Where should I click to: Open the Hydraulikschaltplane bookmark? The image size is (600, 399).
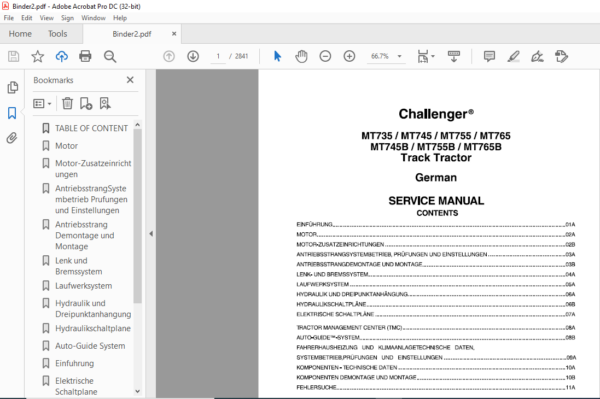pyautogui.click(x=93, y=328)
